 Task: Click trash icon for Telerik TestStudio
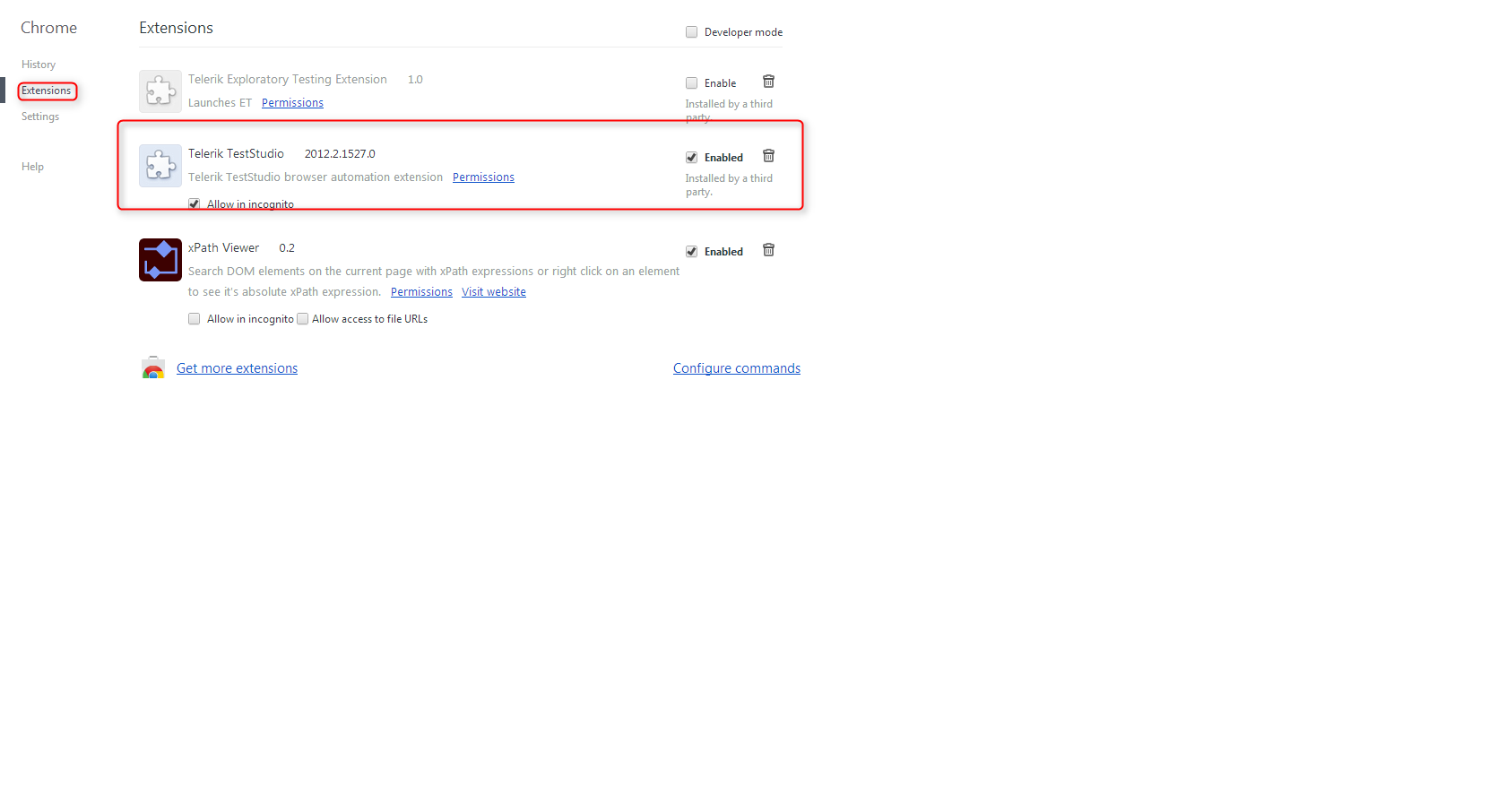(x=768, y=156)
